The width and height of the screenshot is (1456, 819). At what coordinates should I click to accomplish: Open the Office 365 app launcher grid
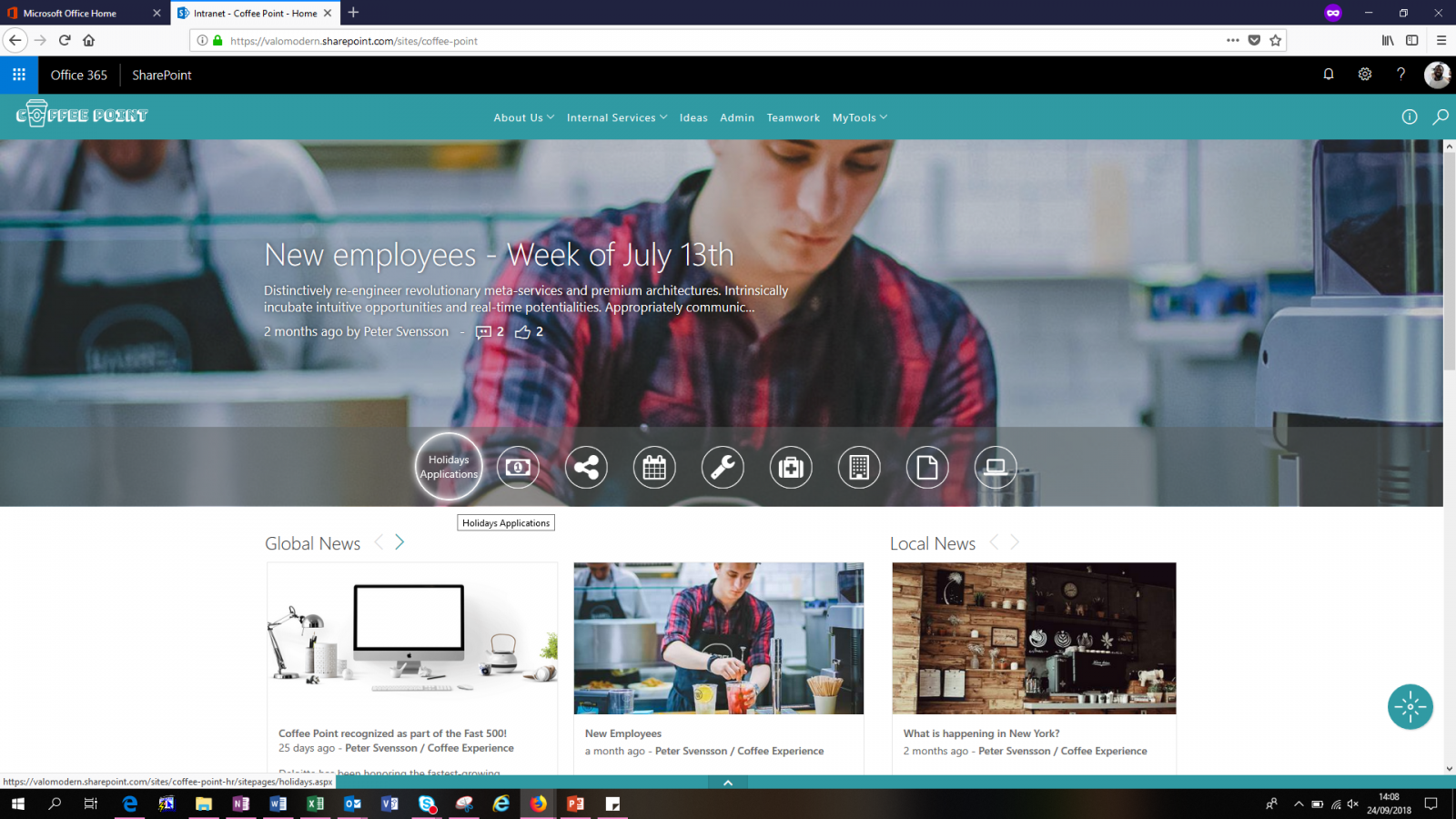coord(19,75)
